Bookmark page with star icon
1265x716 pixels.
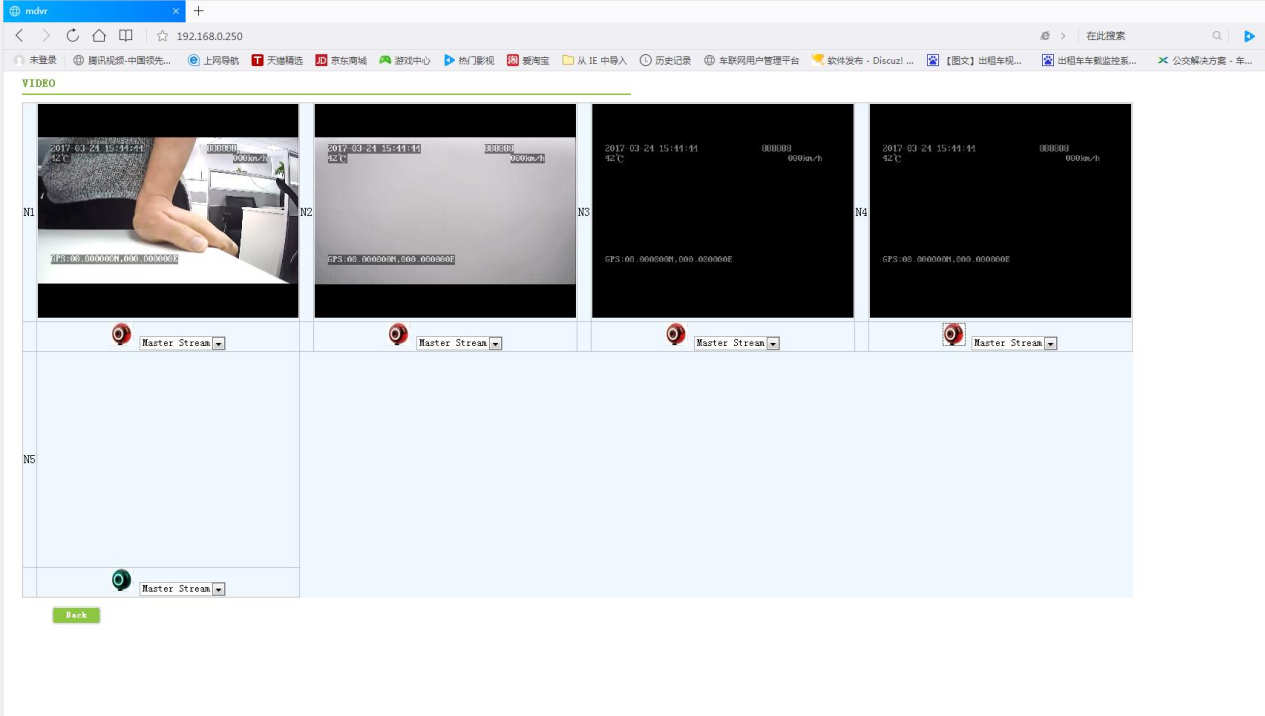(x=162, y=36)
